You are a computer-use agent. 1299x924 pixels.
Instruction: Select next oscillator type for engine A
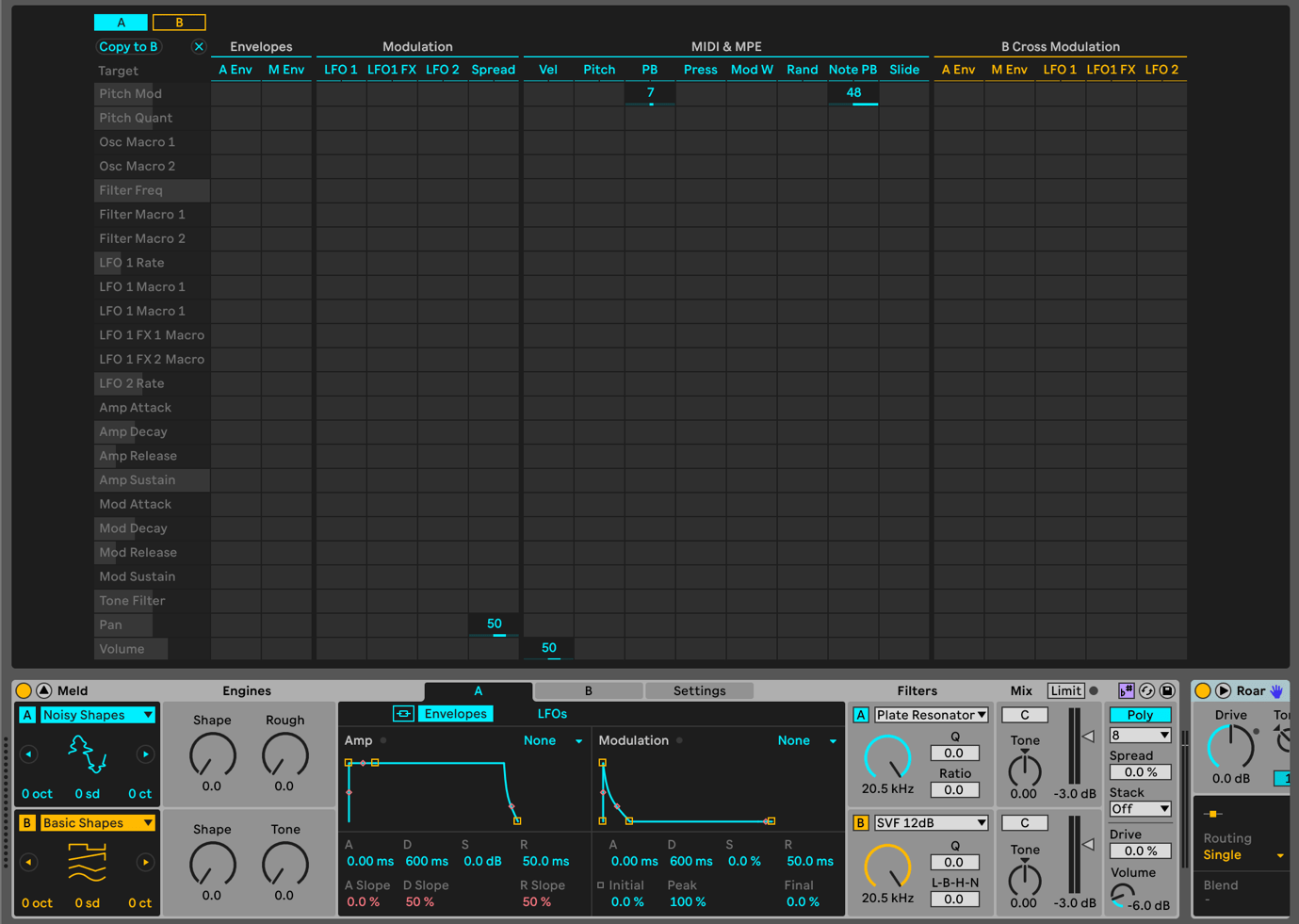click(x=145, y=754)
